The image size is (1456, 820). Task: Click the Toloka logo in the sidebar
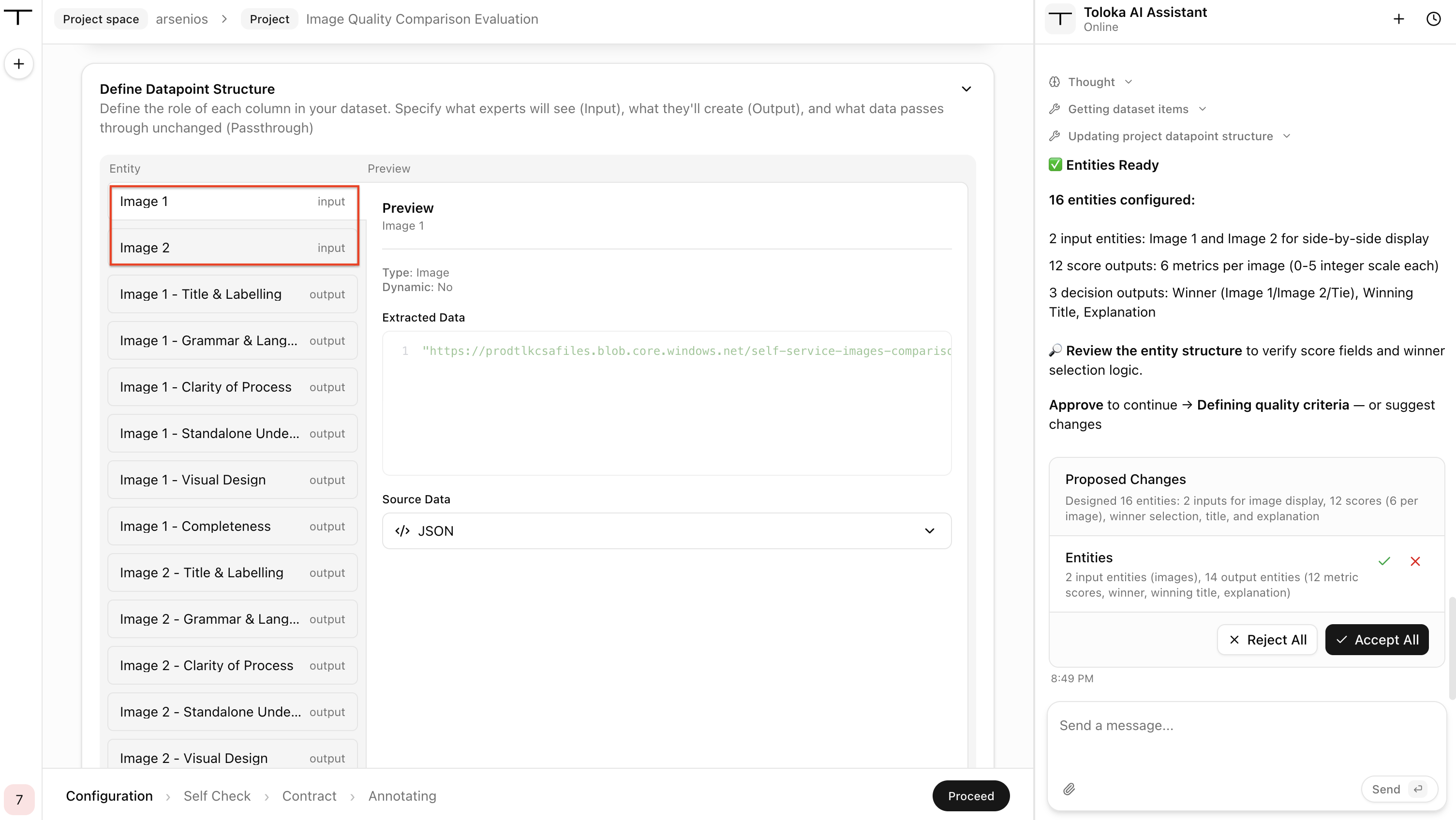point(18,17)
